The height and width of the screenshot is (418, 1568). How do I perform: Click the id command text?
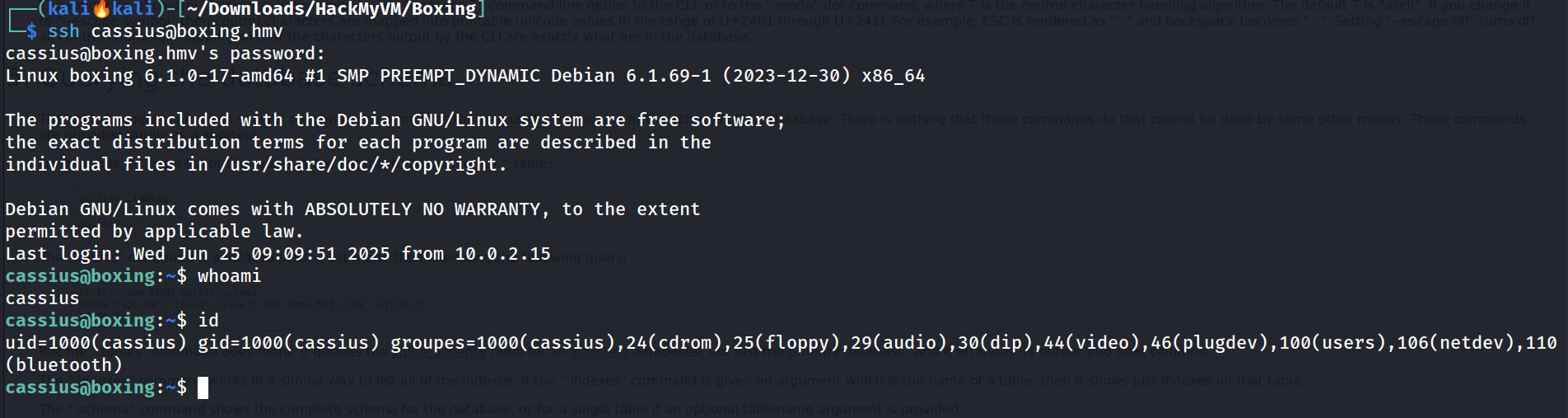click(x=208, y=321)
